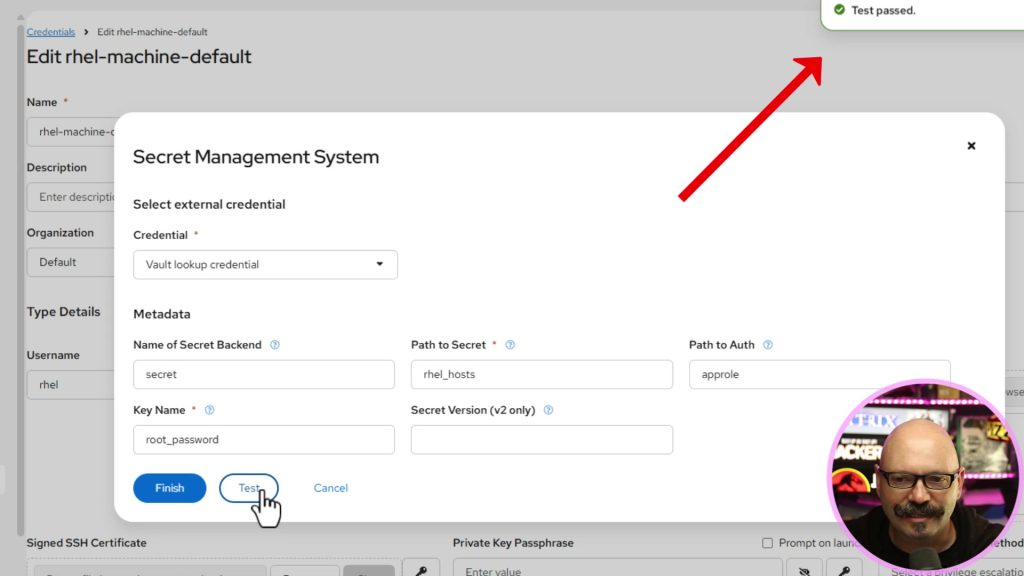Click the presenter webcam thumbnail
The height and width of the screenshot is (576, 1024).
[x=924, y=477]
